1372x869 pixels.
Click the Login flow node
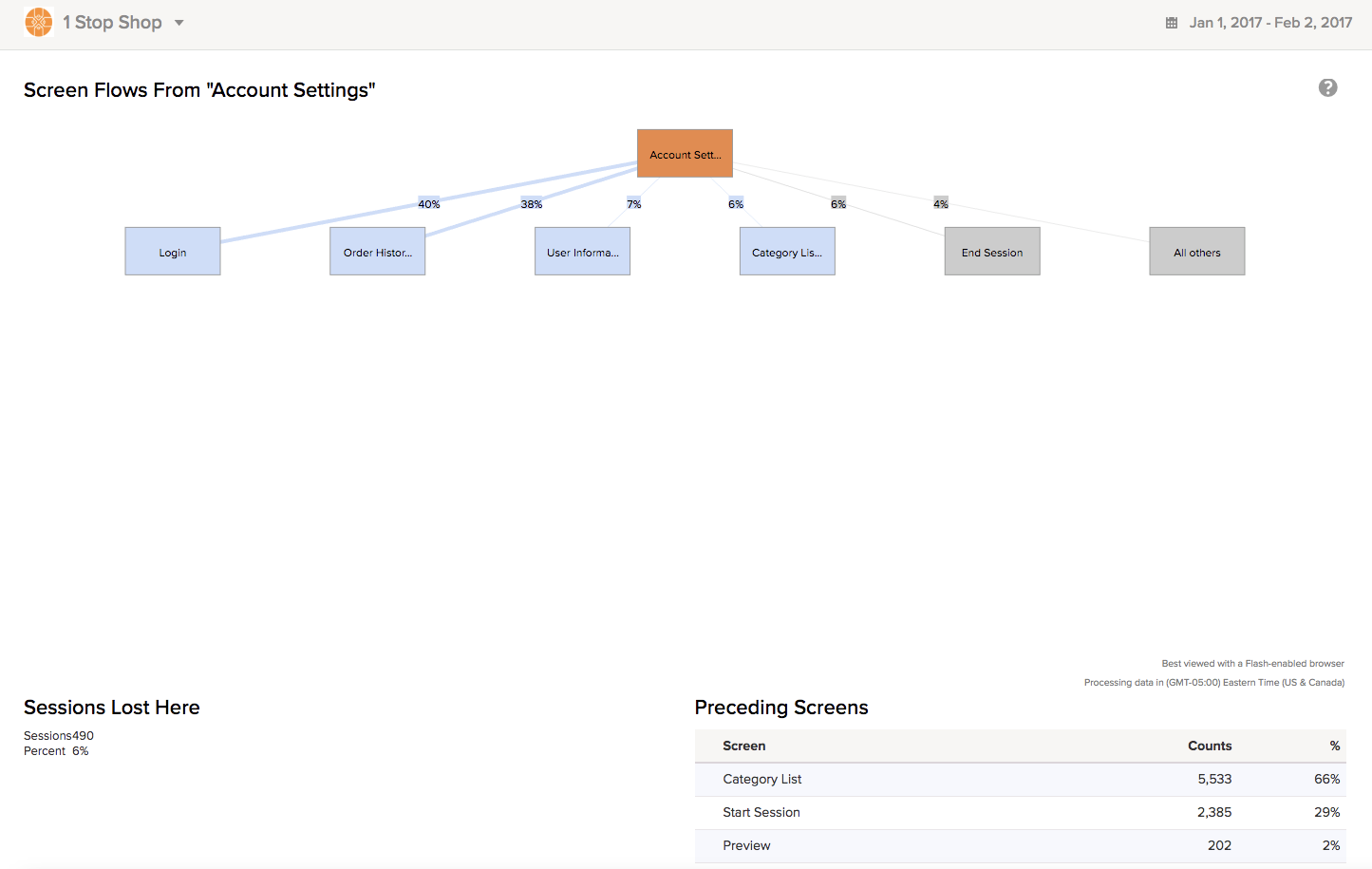173,252
